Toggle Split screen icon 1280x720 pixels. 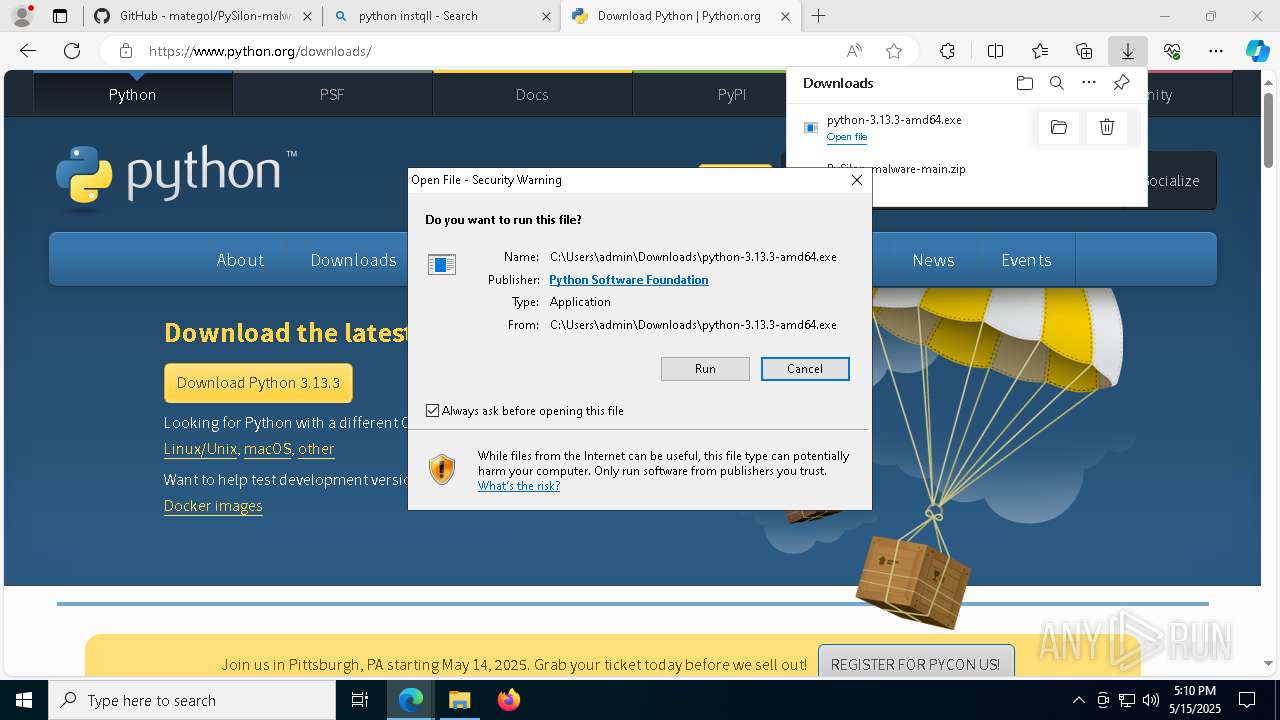[995, 51]
